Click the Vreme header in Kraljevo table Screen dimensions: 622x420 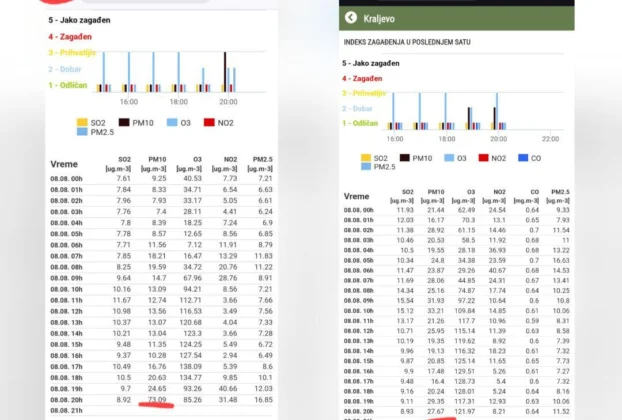click(x=357, y=196)
